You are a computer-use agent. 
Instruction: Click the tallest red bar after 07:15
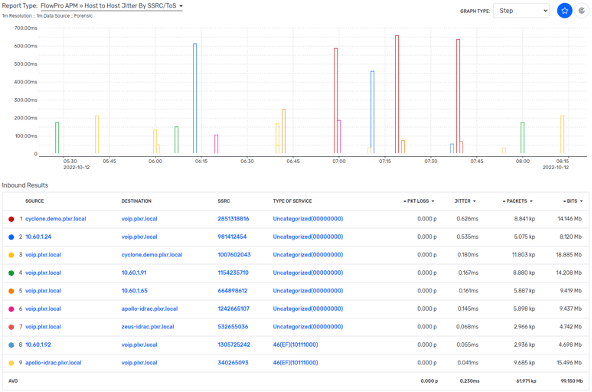pos(397,94)
